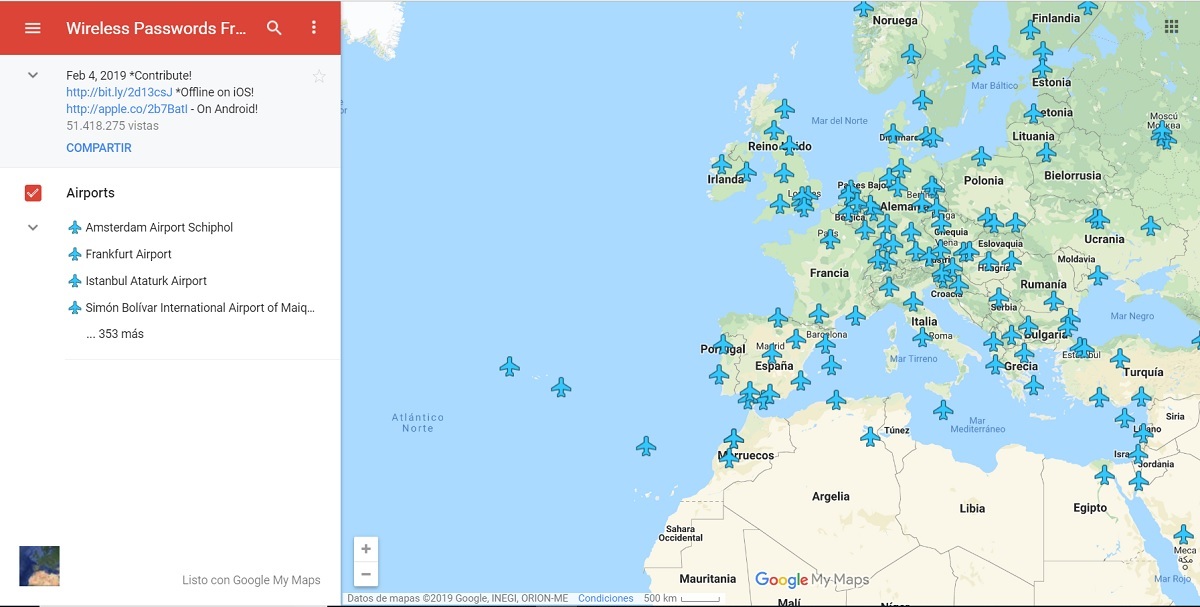The image size is (1200, 607).
Task: Star this map with the star icon
Action: coord(319,76)
